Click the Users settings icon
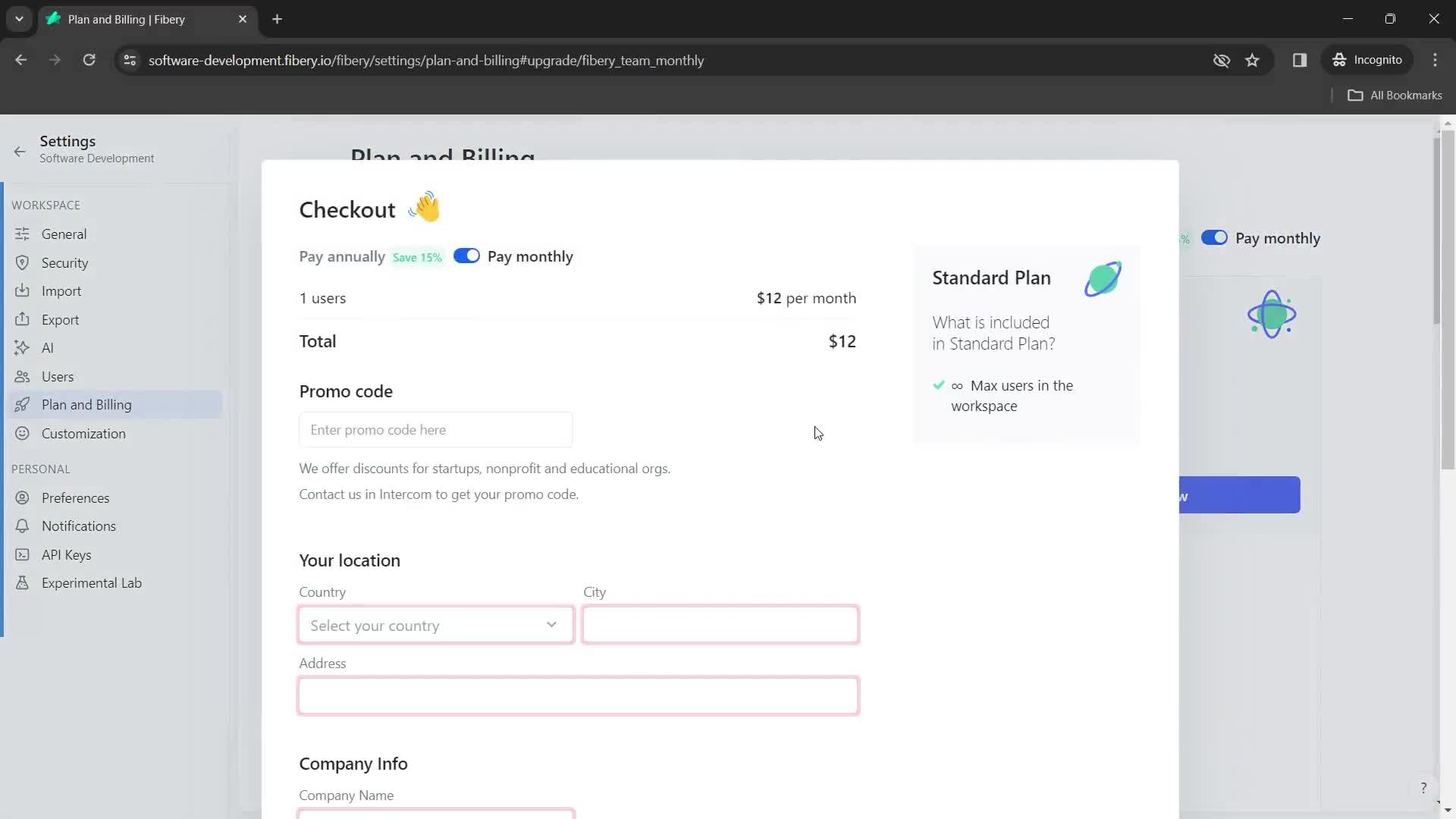1456x819 pixels. tap(22, 376)
